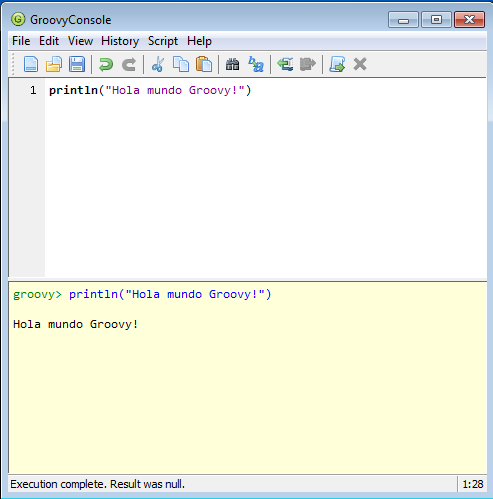Image resolution: width=493 pixels, height=499 pixels.
Task: Interrupt script execution with the X icon
Action: (x=360, y=64)
